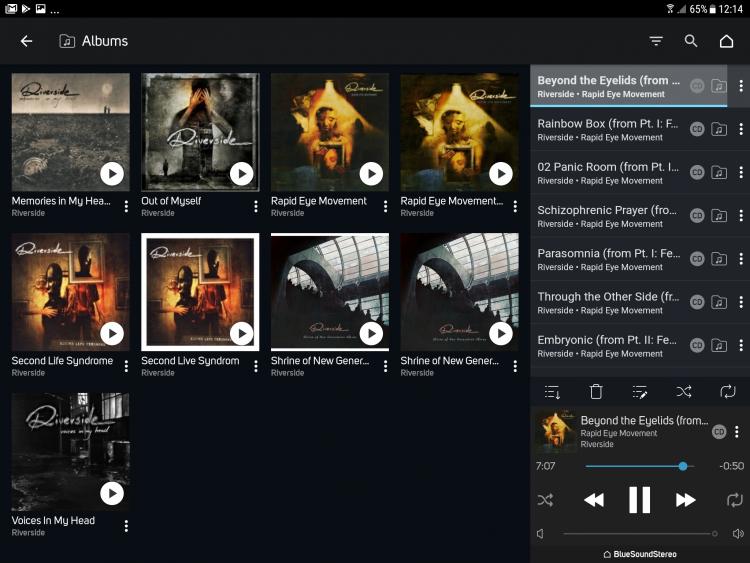The height and width of the screenshot is (563, 750).
Task: Open the Gmail notification icon in status bar
Action: [x=11, y=9]
